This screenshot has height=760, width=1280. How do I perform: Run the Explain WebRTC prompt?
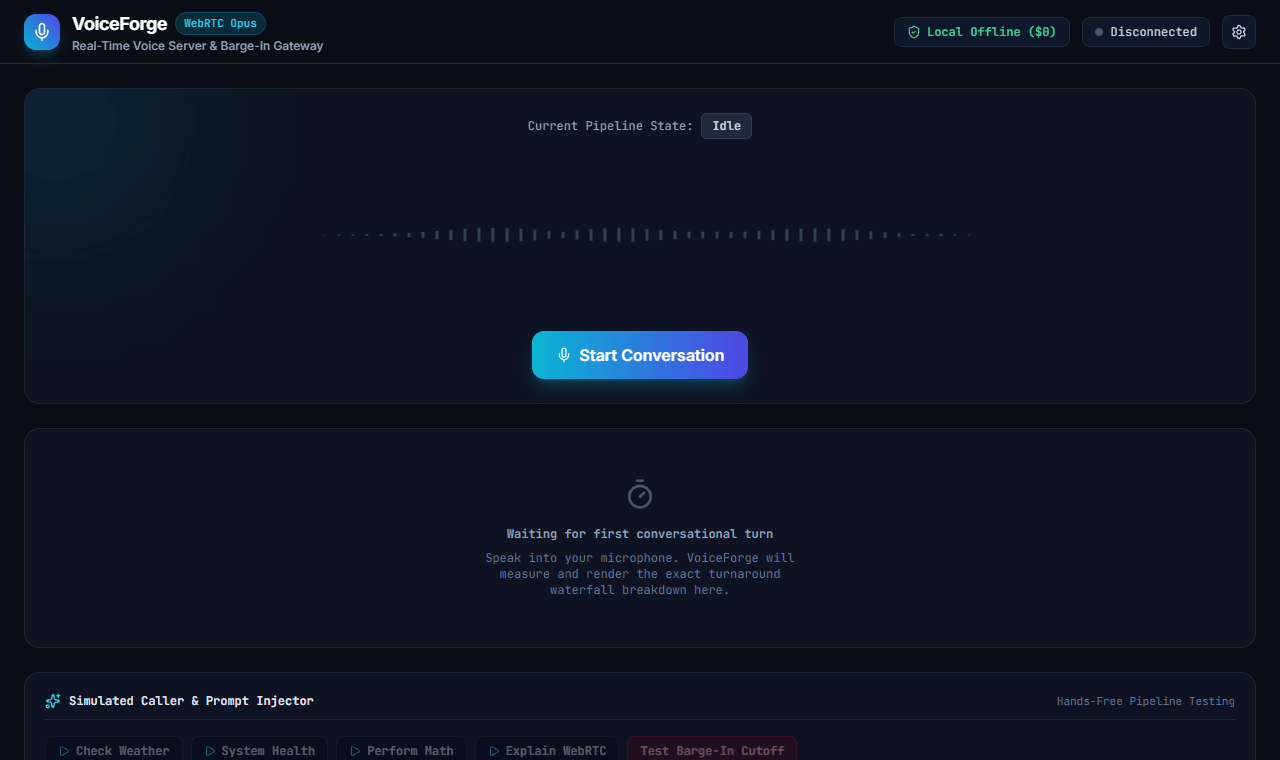[547, 750]
